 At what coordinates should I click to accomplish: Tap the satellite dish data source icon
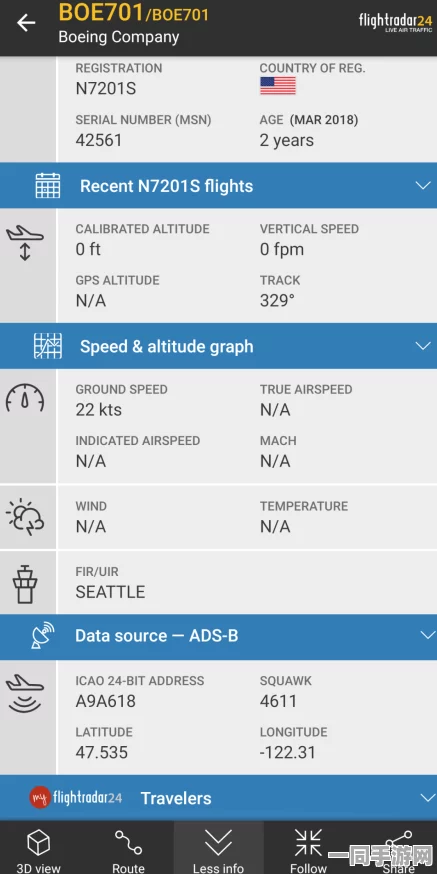[x=42, y=635]
